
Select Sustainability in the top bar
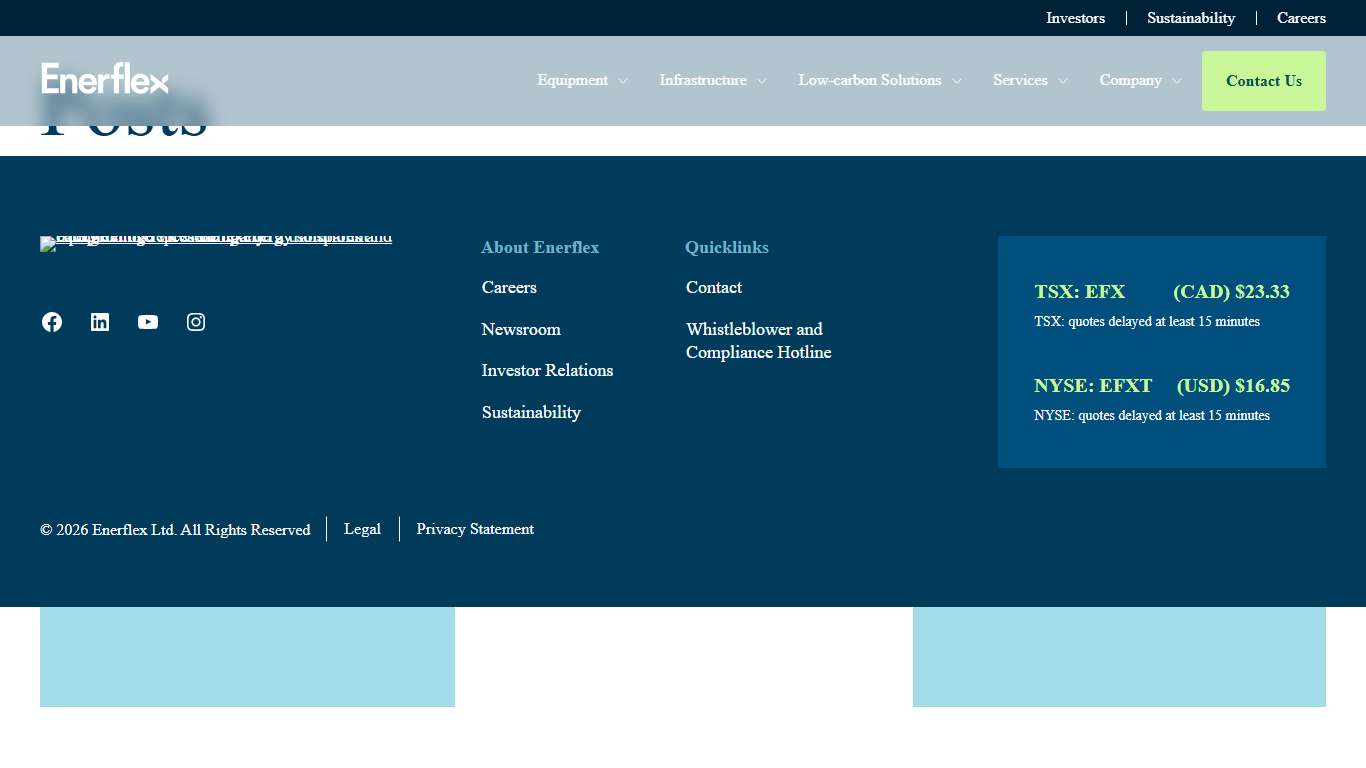click(x=1190, y=18)
